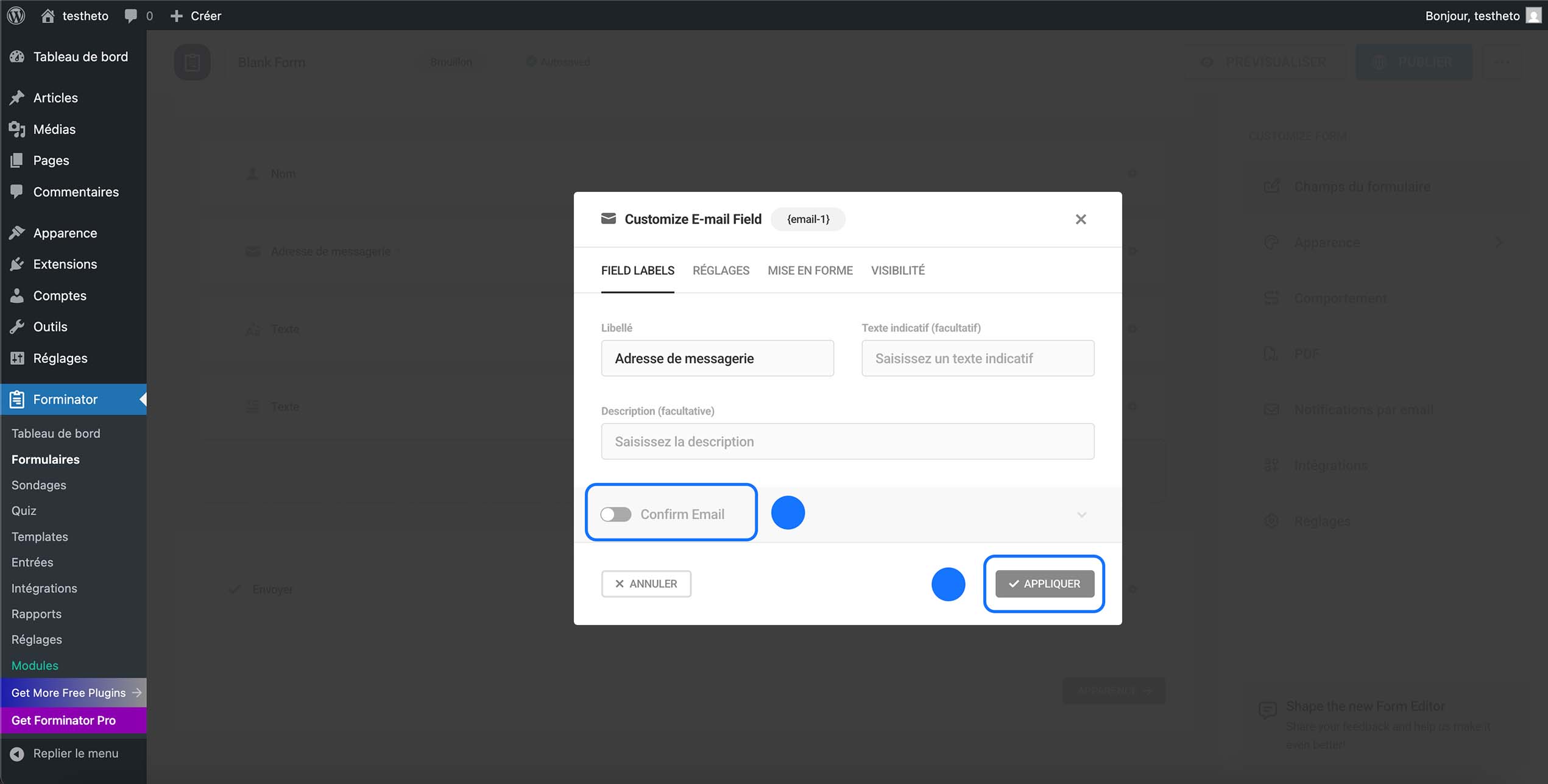Image resolution: width=1548 pixels, height=784 pixels.
Task: Select the Forminator clipboard icon in the sidebar
Action: click(18, 399)
